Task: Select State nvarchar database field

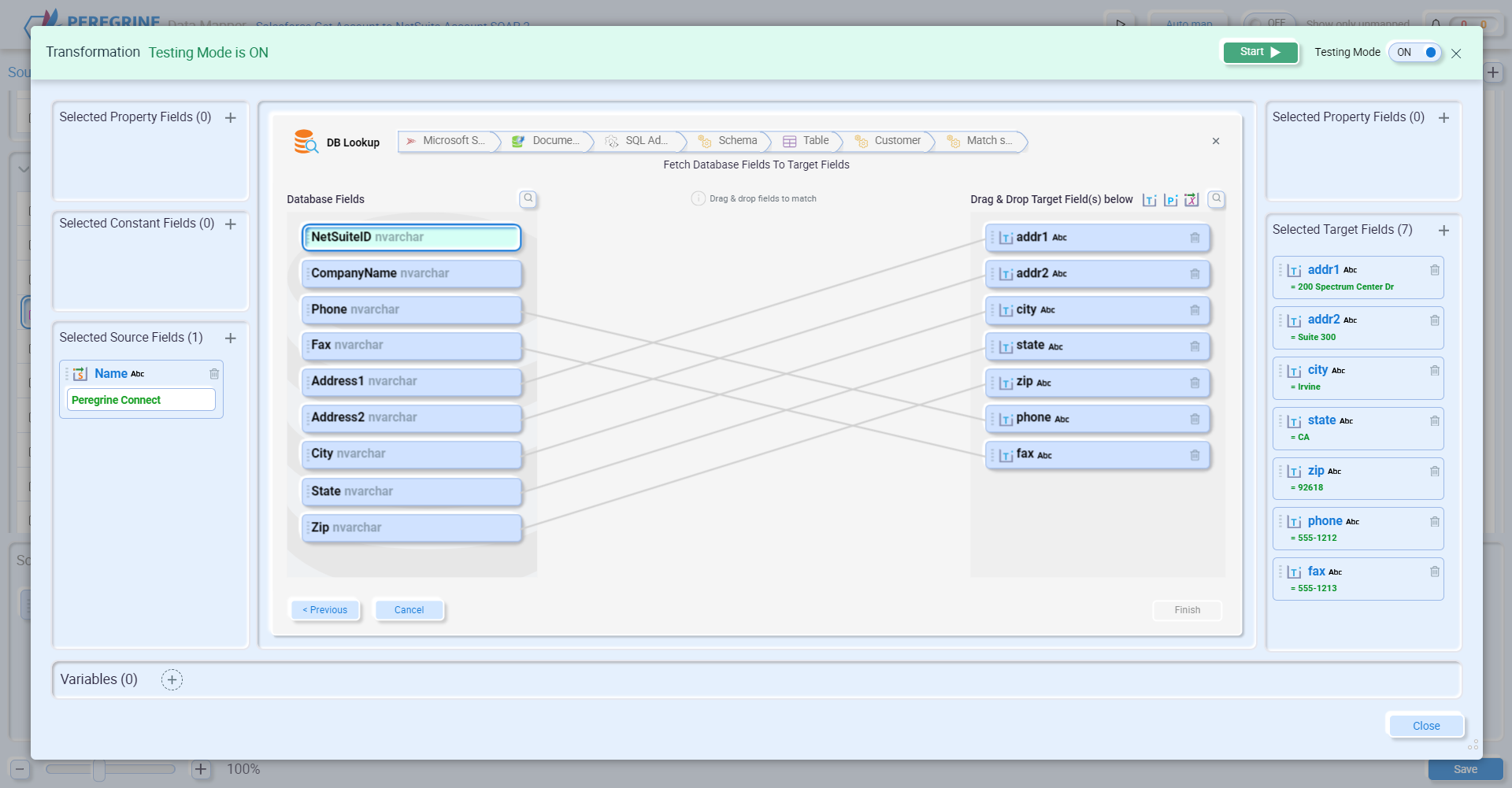Action: pos(411,491)
